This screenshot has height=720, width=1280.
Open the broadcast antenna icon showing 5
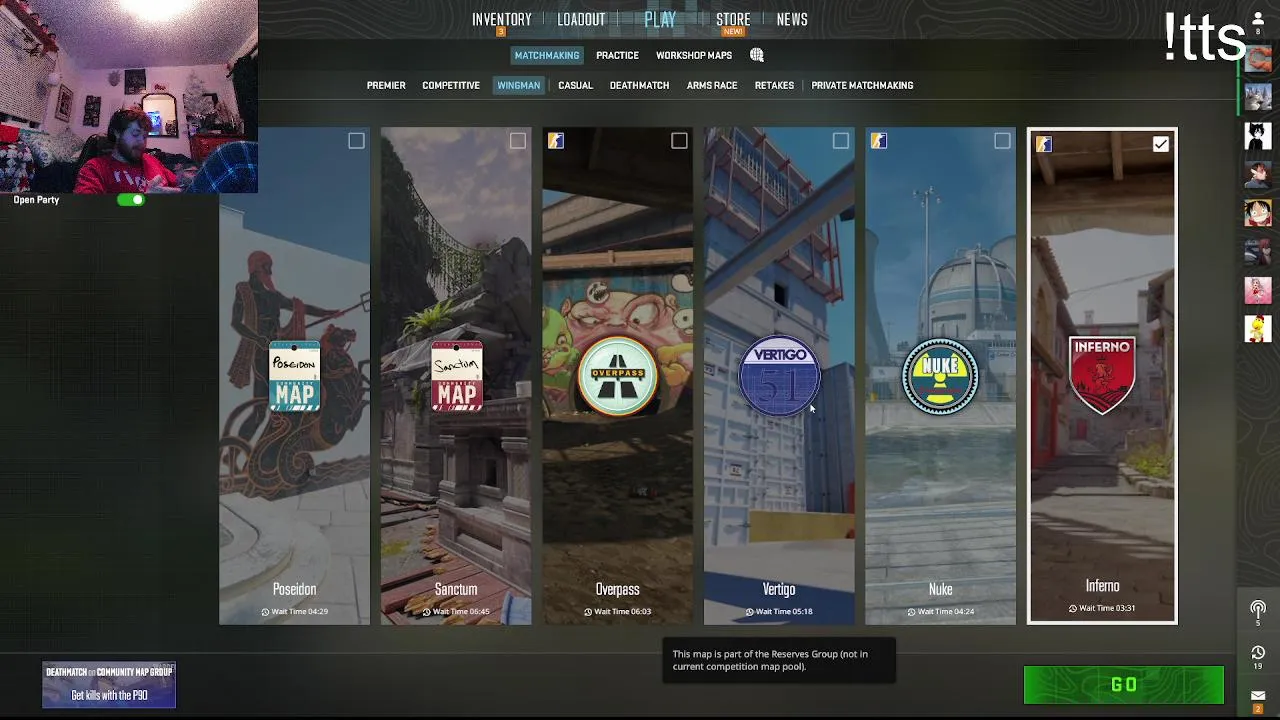1258,612
